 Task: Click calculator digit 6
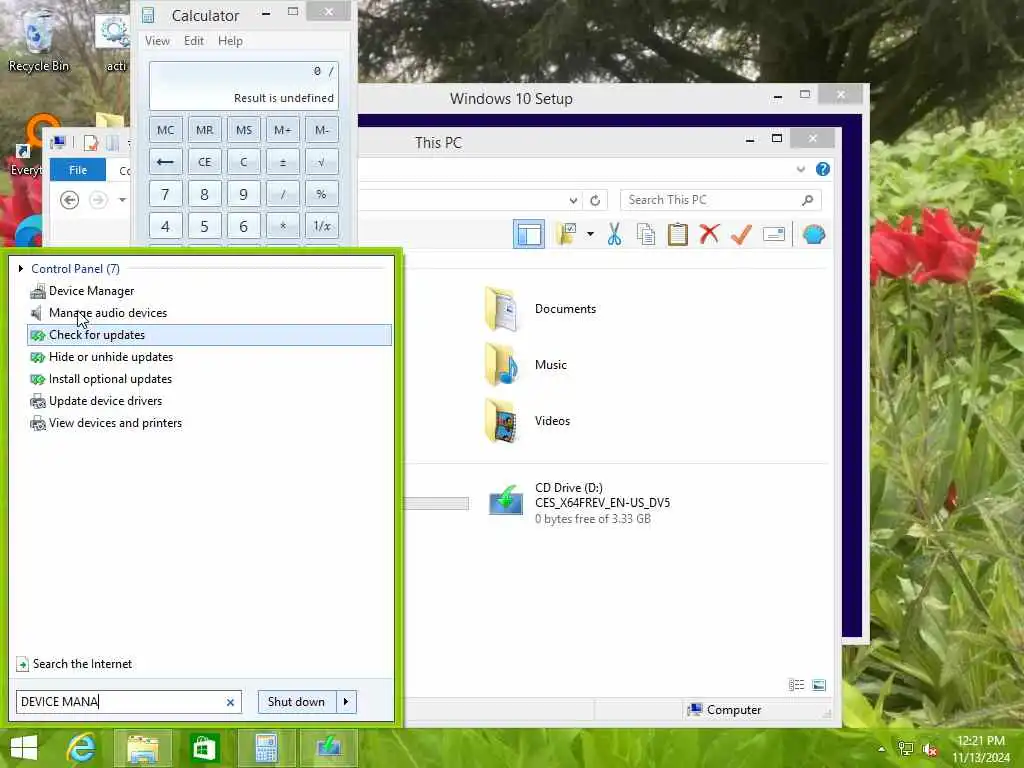244,226
